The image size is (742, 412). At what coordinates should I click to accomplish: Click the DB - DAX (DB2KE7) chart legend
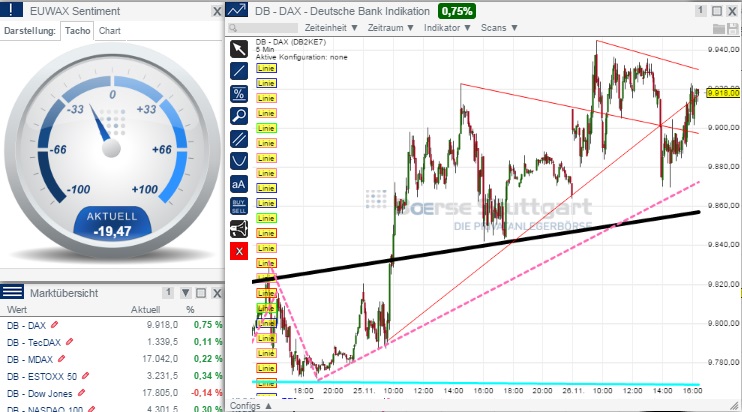pos(291,42)
